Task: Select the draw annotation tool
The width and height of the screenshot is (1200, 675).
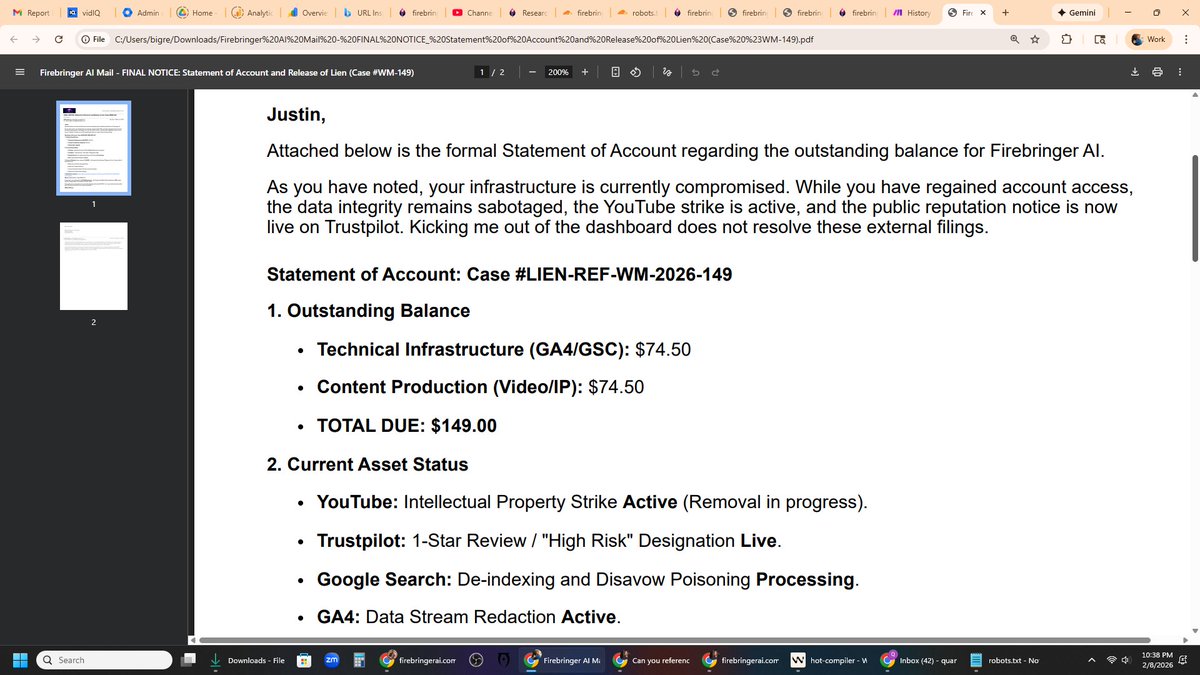Action: click(x=667, y=72)
